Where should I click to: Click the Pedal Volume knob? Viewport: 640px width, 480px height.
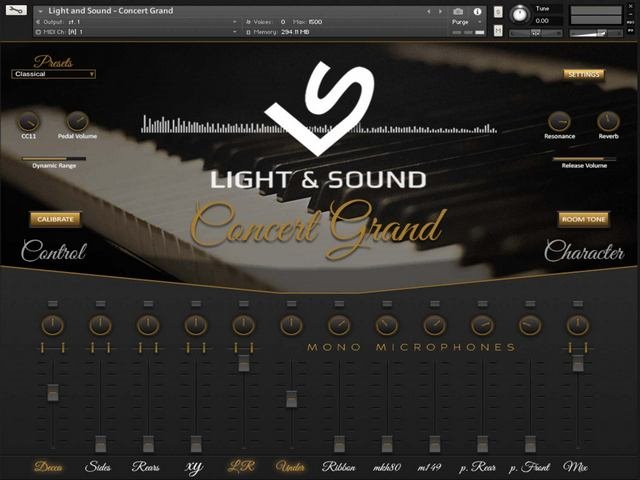tap(77, 120)
